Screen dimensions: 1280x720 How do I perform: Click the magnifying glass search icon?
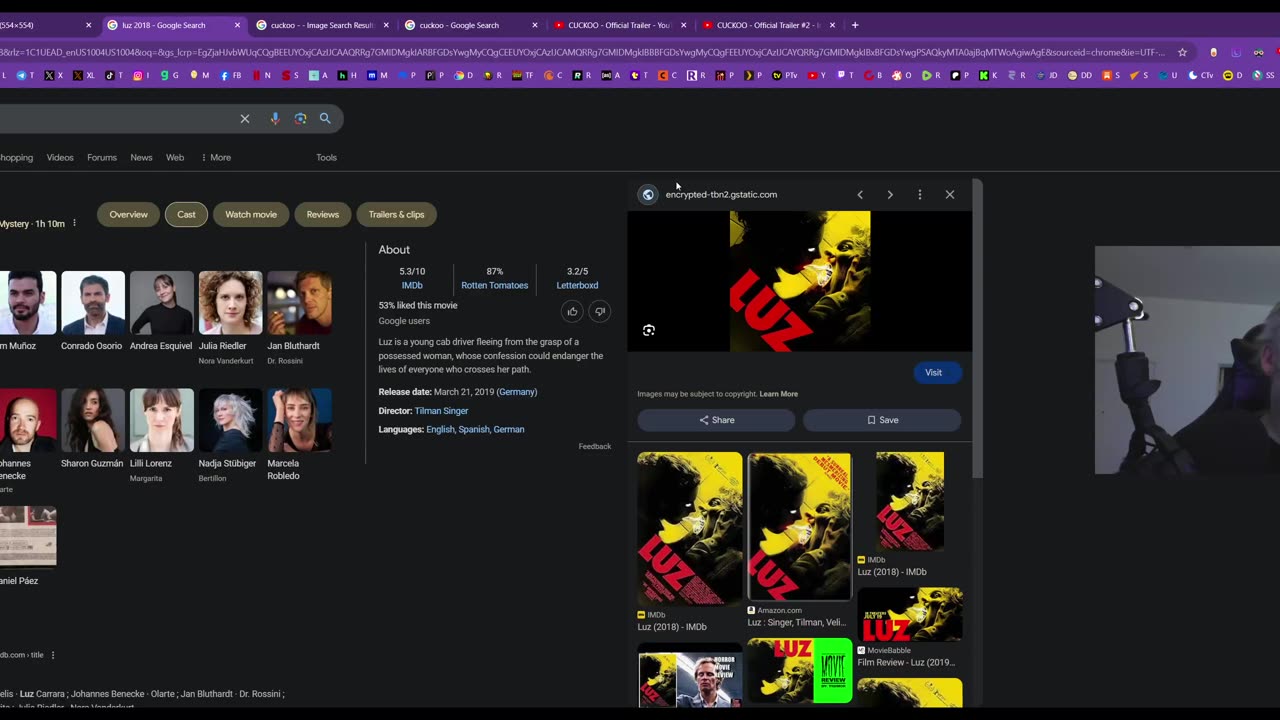click(325, 119)
